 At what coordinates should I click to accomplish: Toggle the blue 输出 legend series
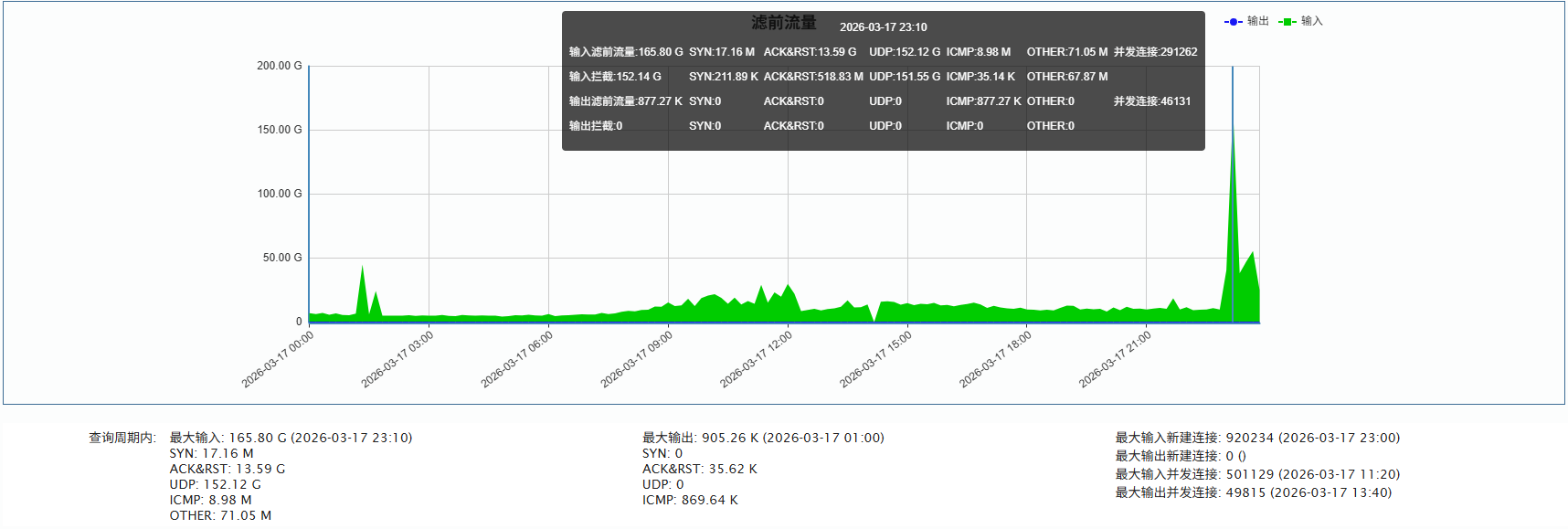point(1246,21)
